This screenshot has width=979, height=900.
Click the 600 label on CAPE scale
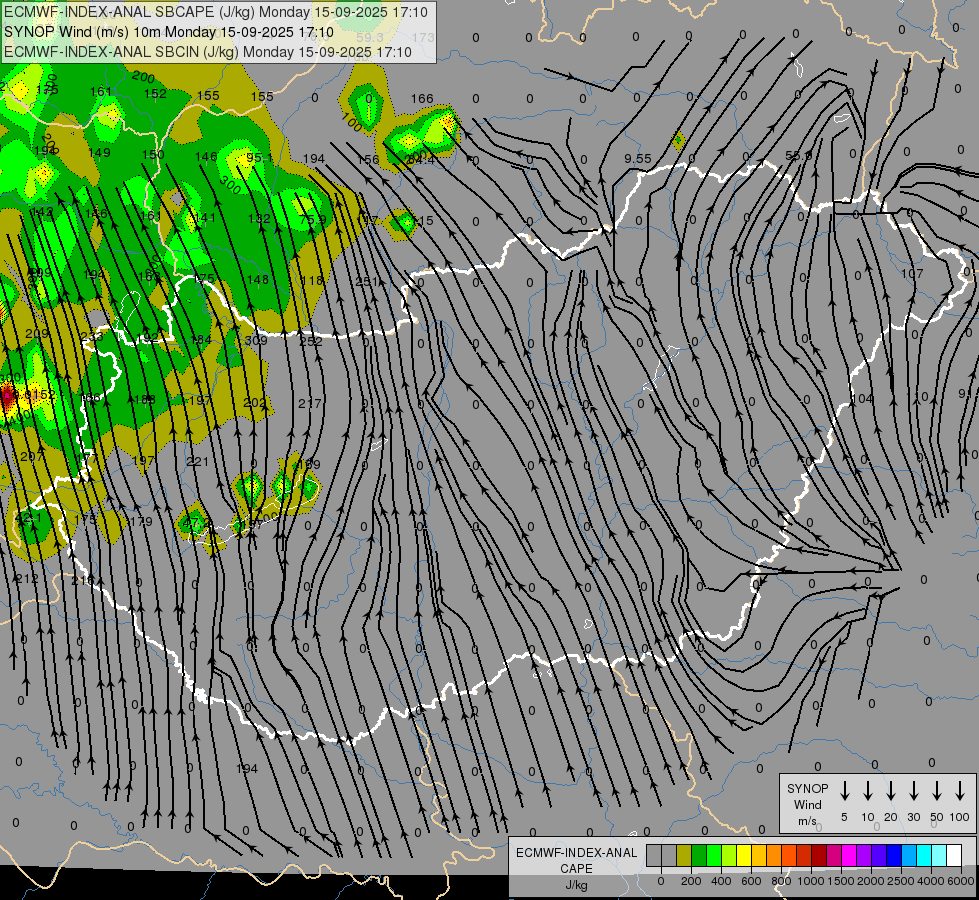coord(751,881)
